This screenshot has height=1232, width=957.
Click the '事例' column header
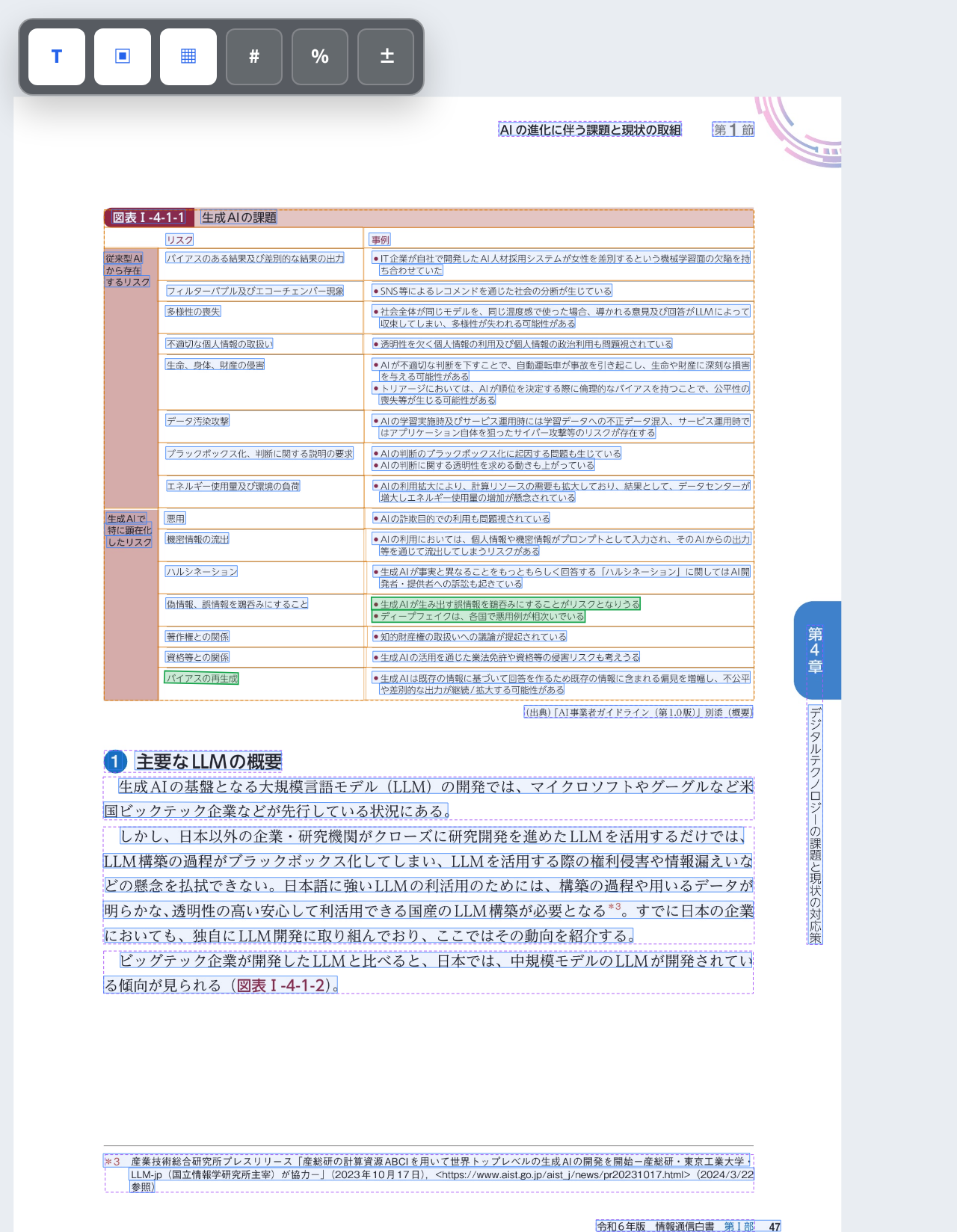tap(380, 240)
